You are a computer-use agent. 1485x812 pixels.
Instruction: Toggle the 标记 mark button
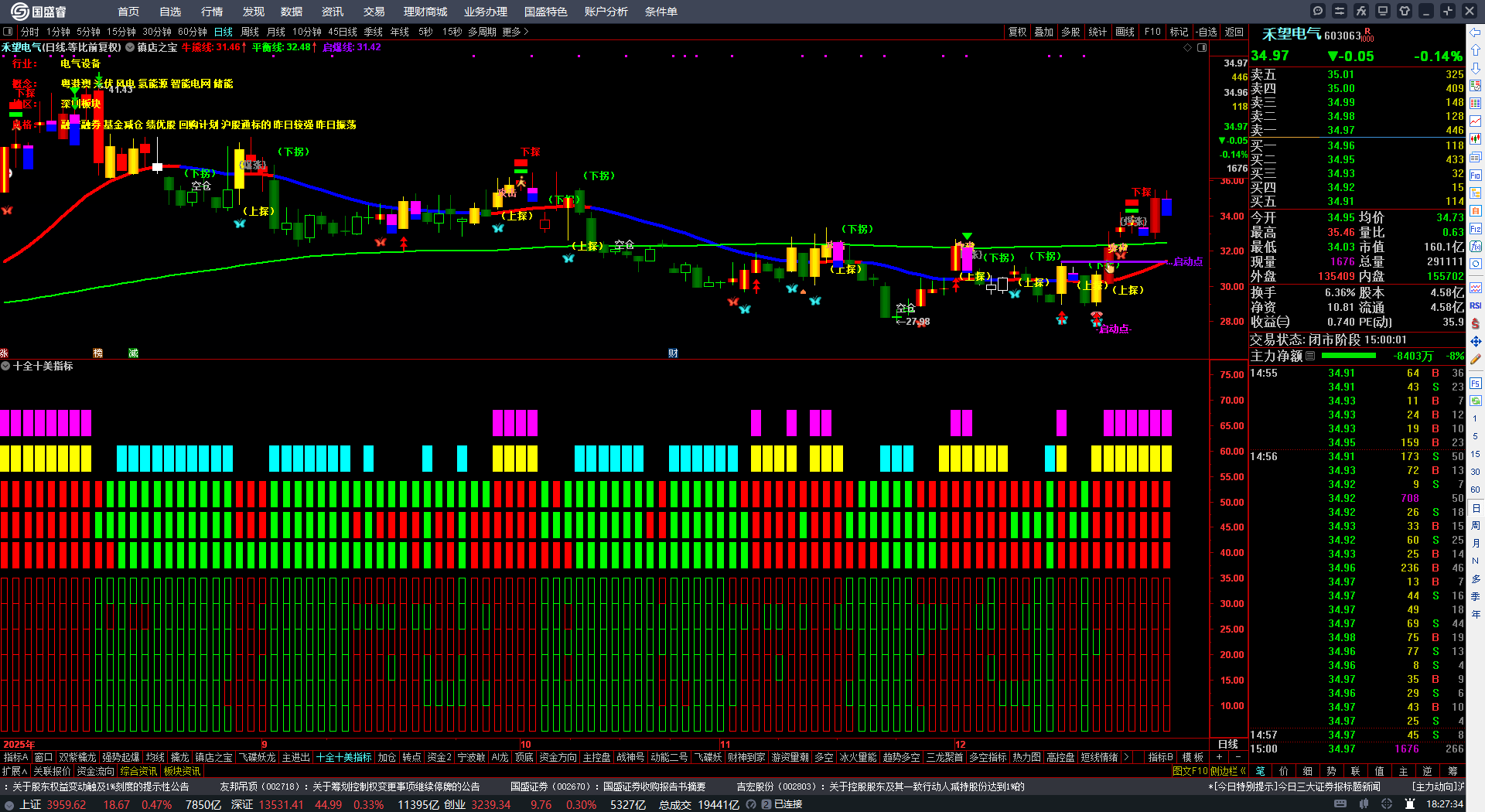coord(1179,32)
